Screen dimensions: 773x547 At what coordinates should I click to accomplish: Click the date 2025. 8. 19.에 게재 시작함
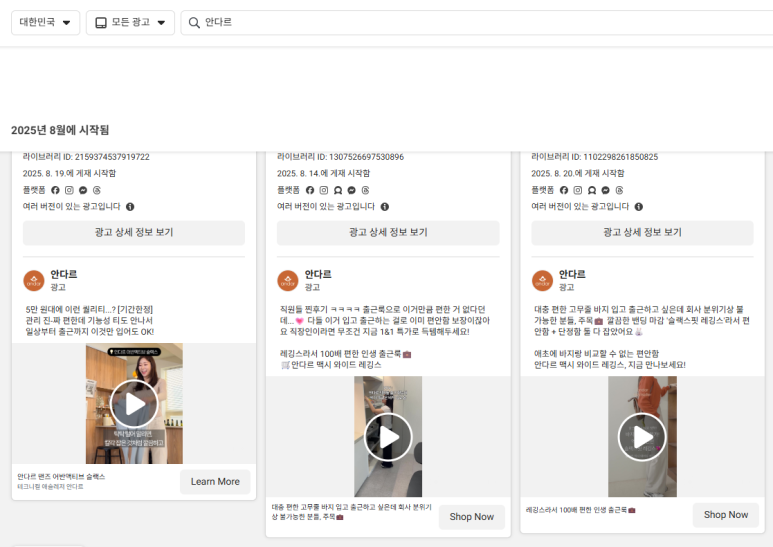tap(70, 173)
